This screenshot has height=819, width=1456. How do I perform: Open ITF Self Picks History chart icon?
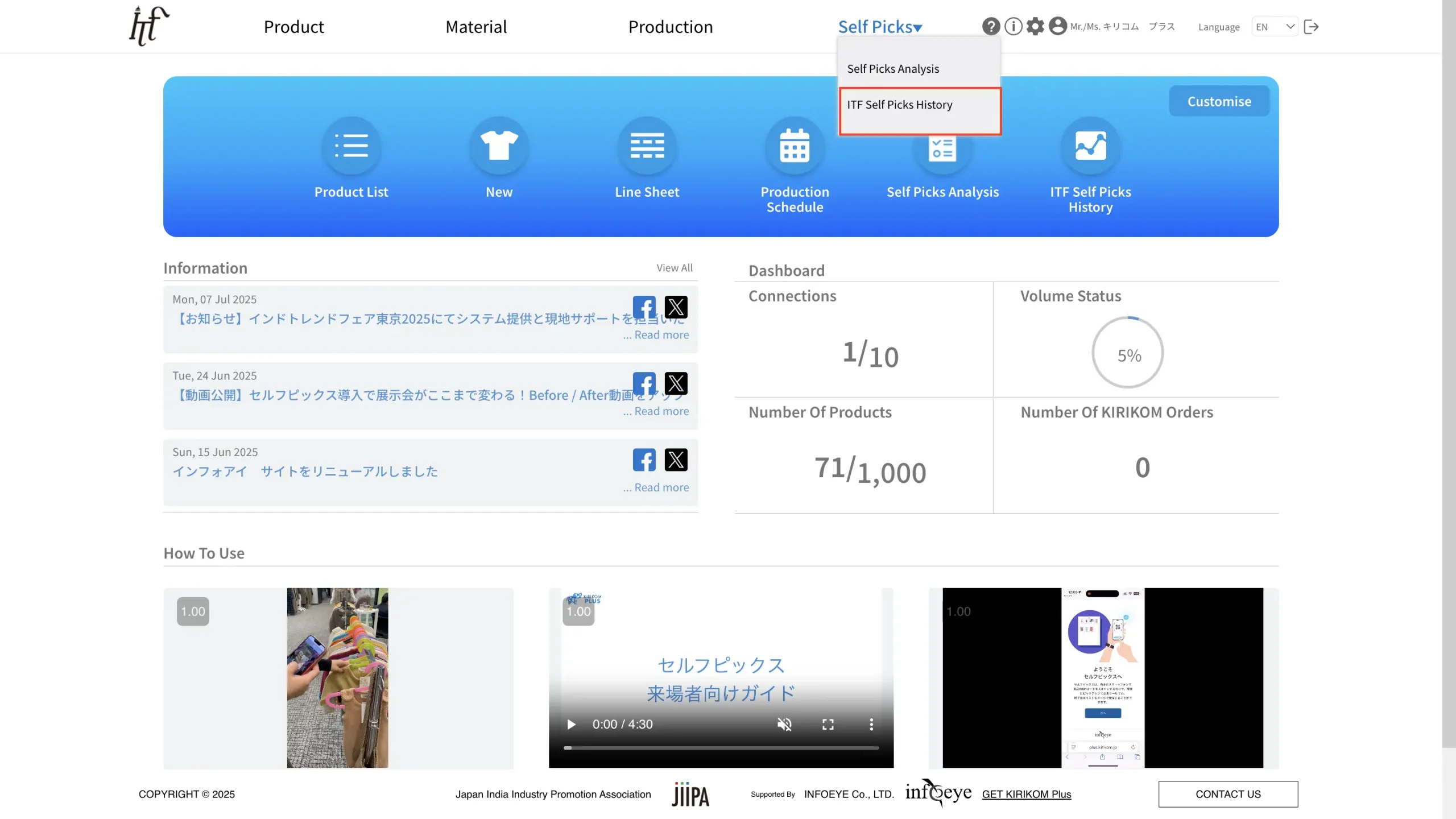click(x=1091, y=146)
